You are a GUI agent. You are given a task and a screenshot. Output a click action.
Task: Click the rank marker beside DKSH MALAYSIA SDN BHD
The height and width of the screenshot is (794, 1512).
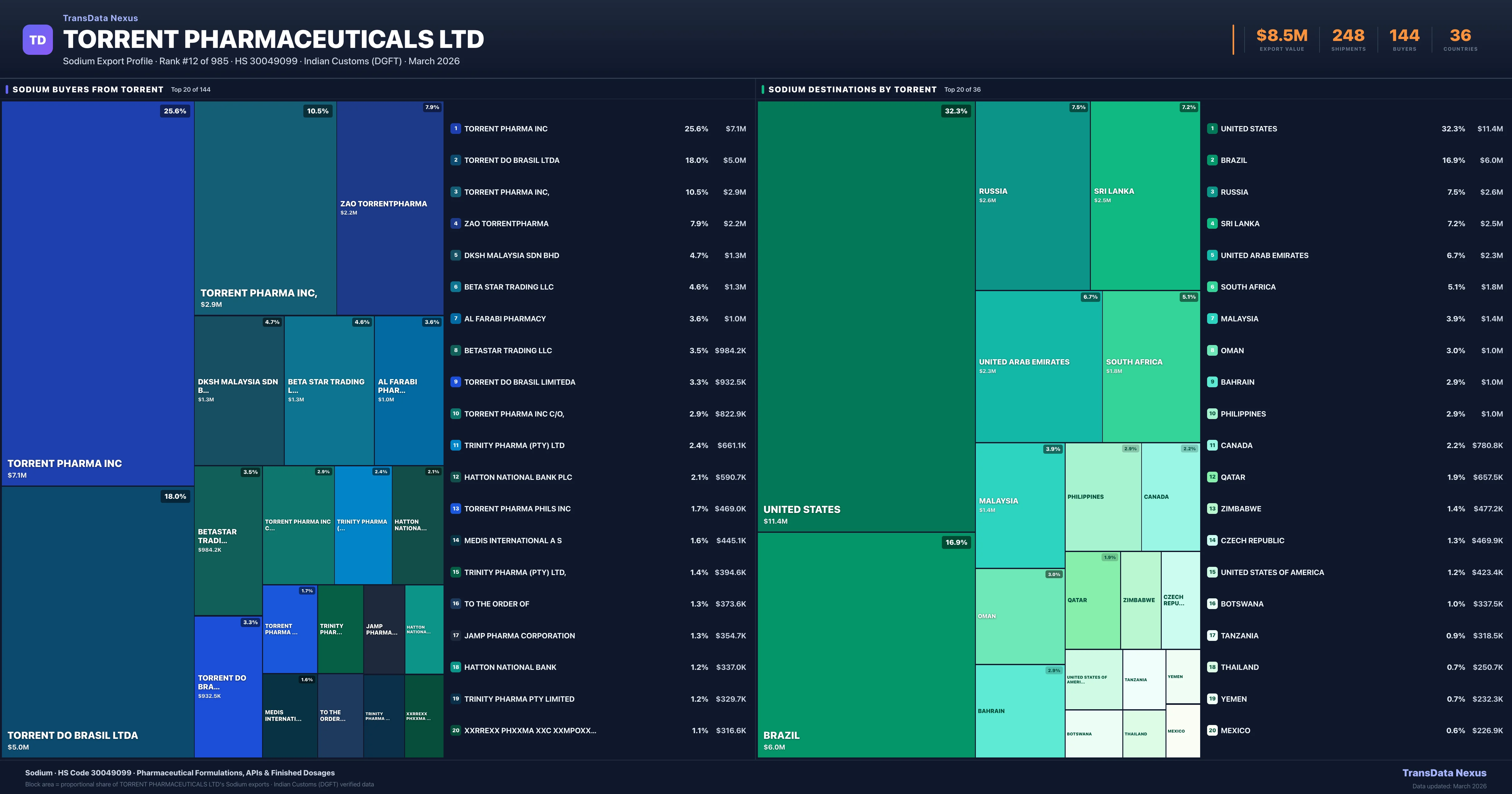pyautogui.click(x=455, y=255)
